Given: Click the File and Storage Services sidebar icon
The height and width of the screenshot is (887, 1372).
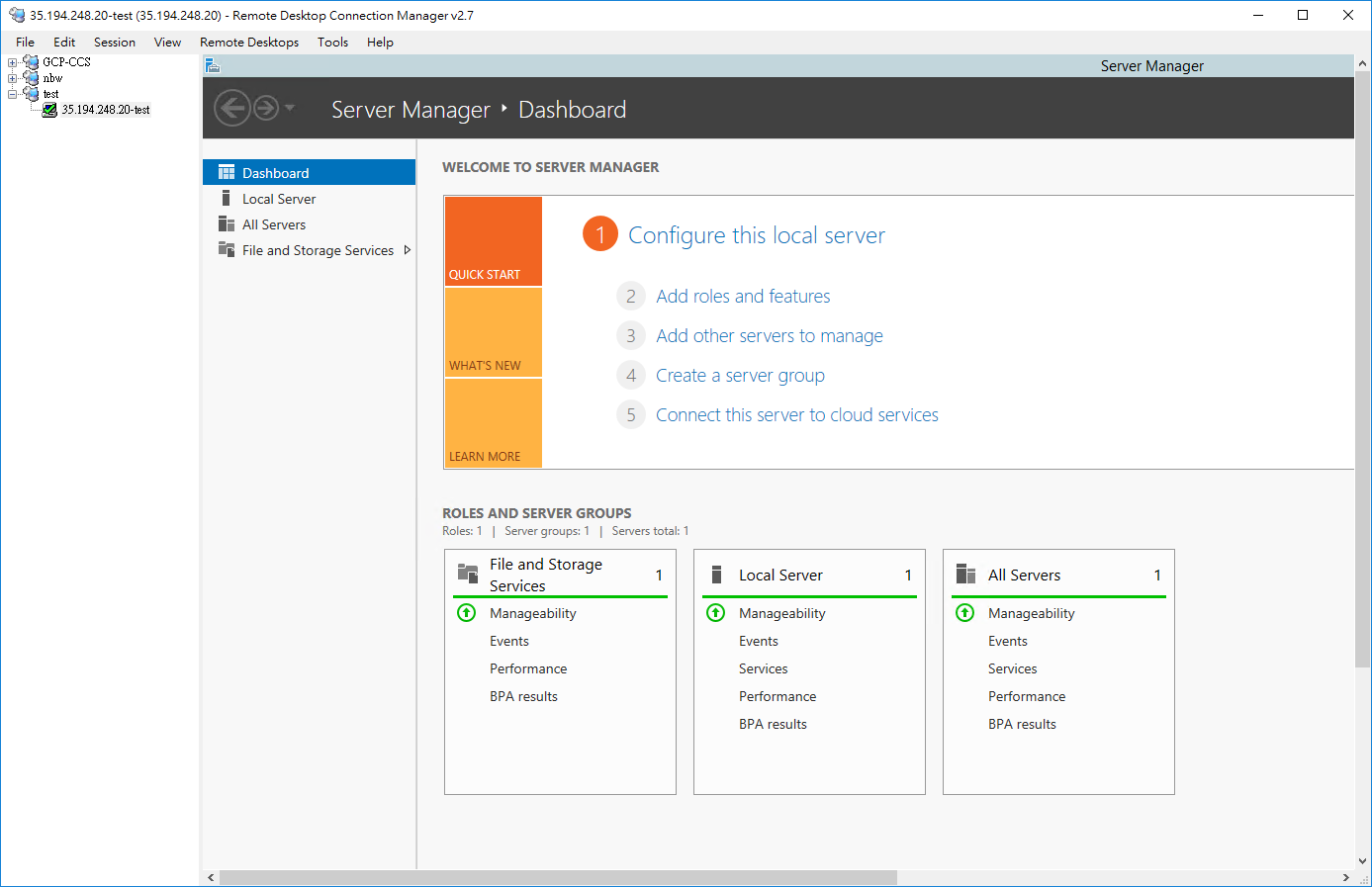Looking at the screenshot, I should click(x=227, y=249).
